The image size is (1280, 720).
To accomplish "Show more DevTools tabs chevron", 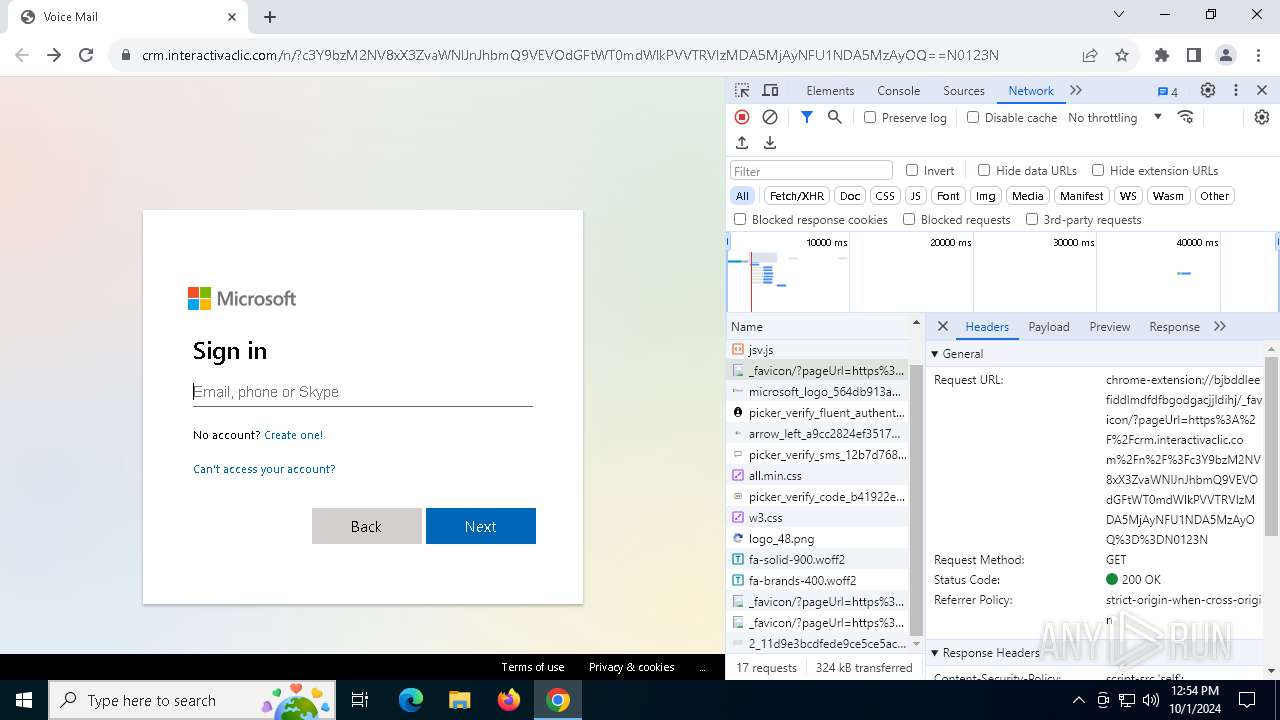I will tap(1076, 90).
